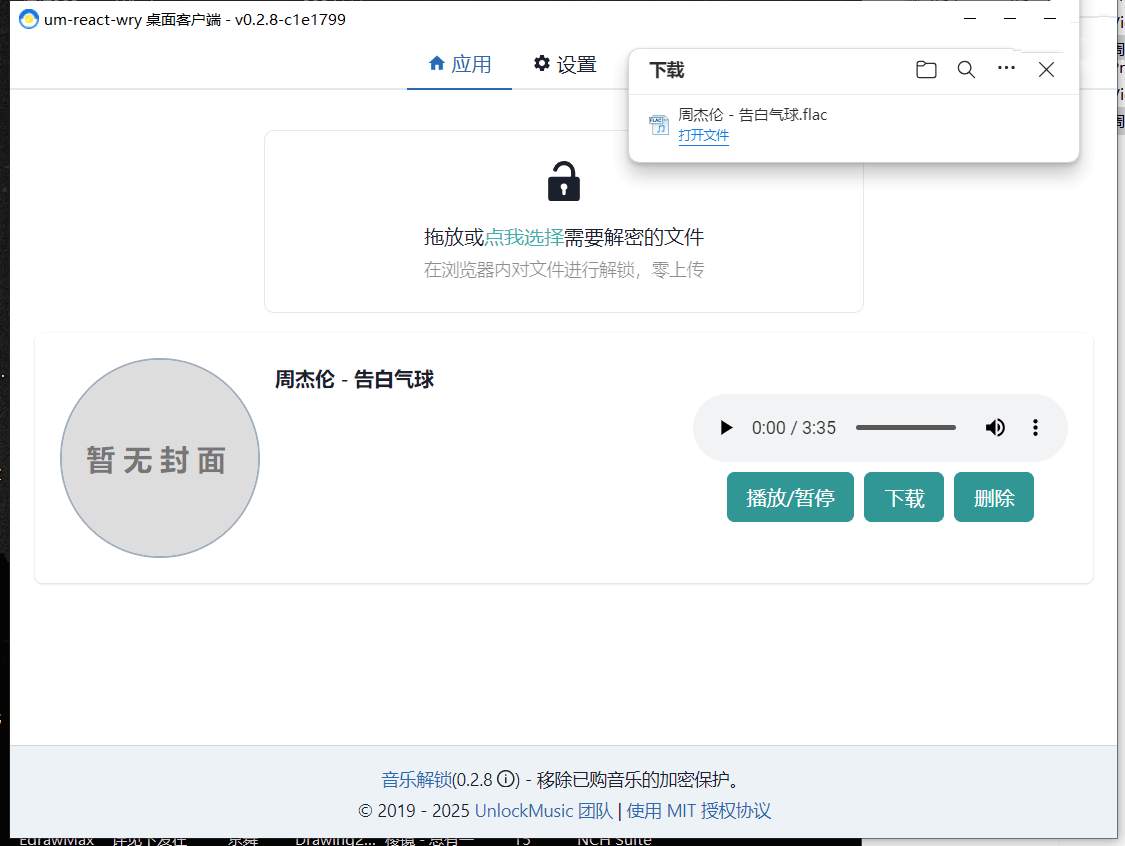
Task: Click the 播放/暂停 button
Action: pyautogui.click(x=790, y=497)
